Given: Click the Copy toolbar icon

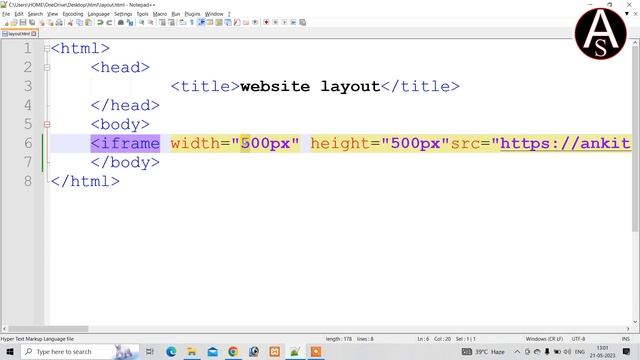Looking at the screenshot, I should pyautogui.click(x=79, y=22).
